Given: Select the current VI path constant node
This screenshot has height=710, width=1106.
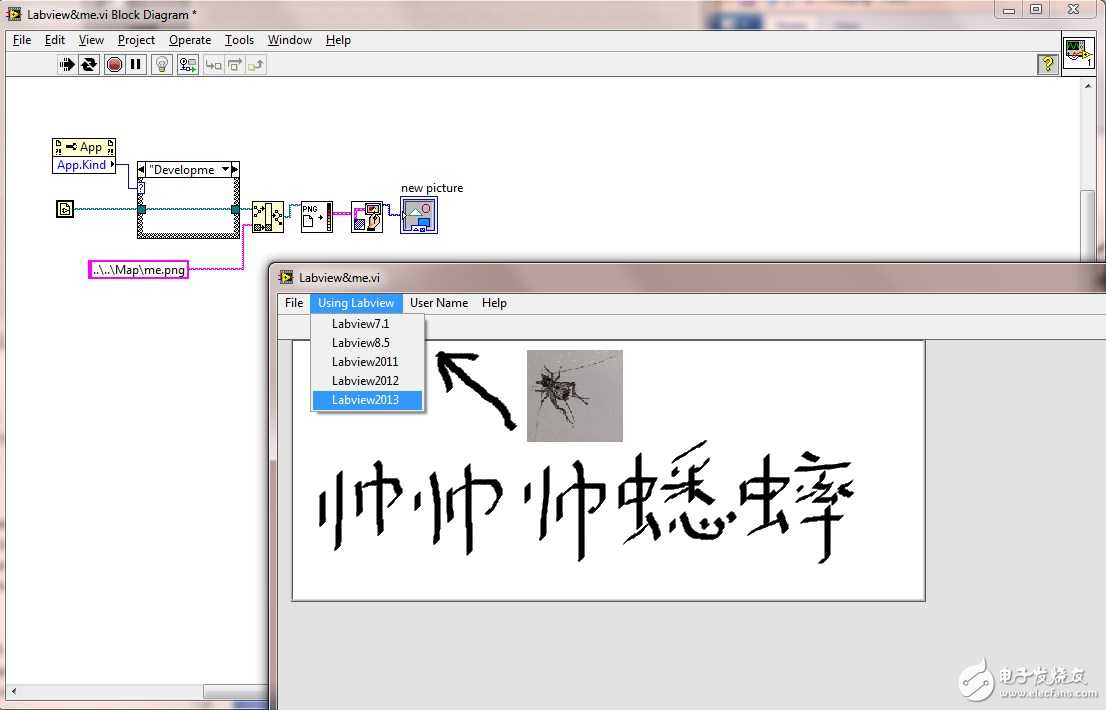Looking at the screenshot, I should (65, 209).
